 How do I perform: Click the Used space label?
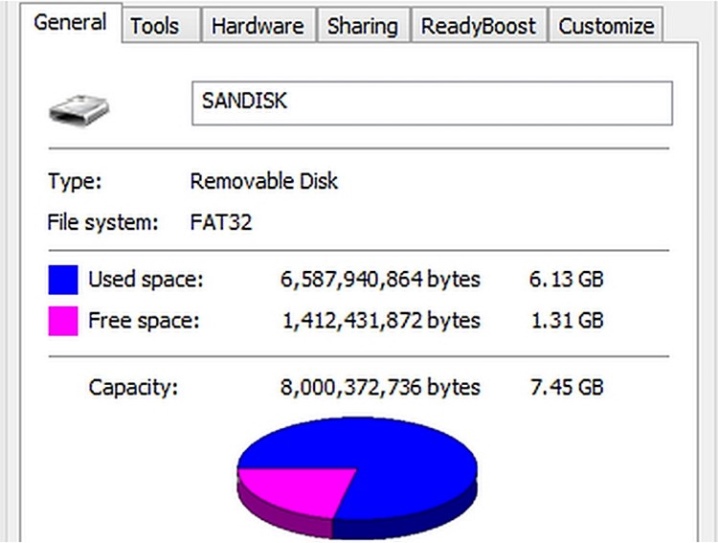[145, 279]
